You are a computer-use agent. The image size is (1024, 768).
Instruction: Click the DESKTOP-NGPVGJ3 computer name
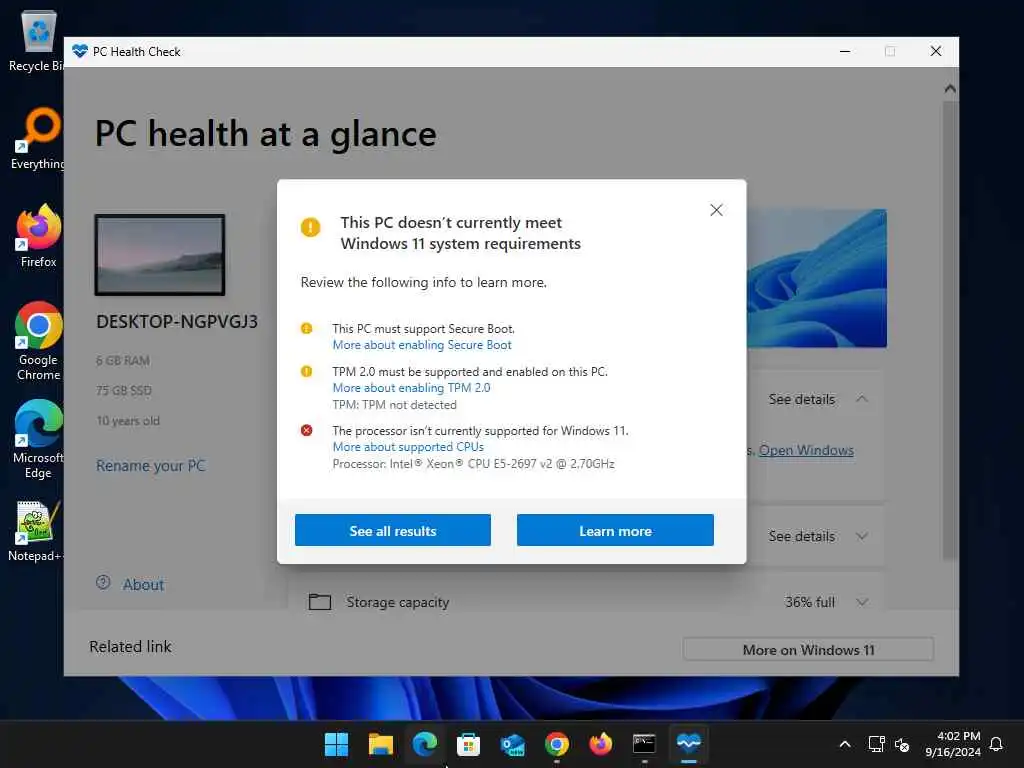click(177, 321)
